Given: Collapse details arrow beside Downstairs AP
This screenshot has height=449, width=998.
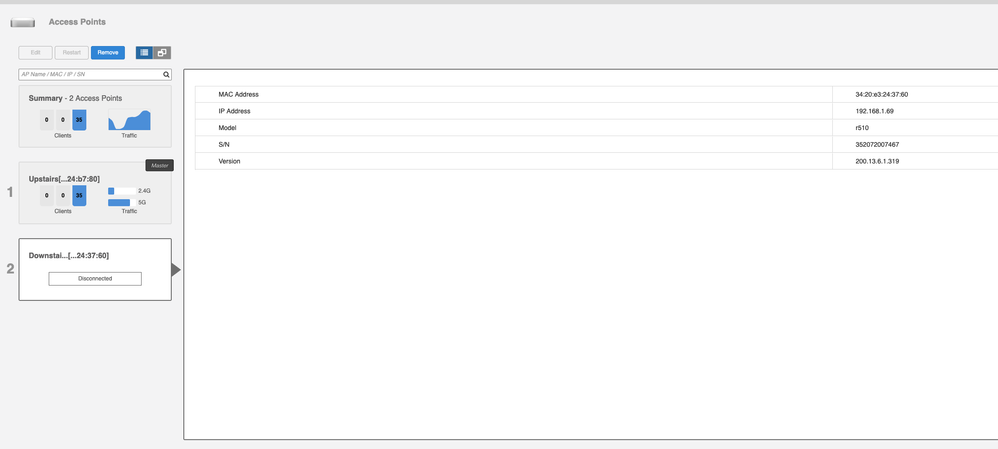Looking at the screenshot, I should (177, 270).
